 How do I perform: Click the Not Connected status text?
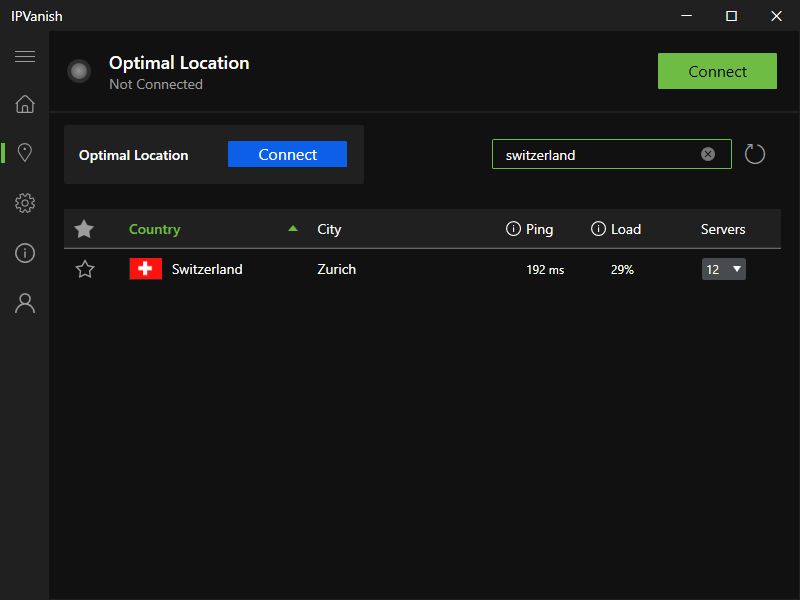point(156,84)
